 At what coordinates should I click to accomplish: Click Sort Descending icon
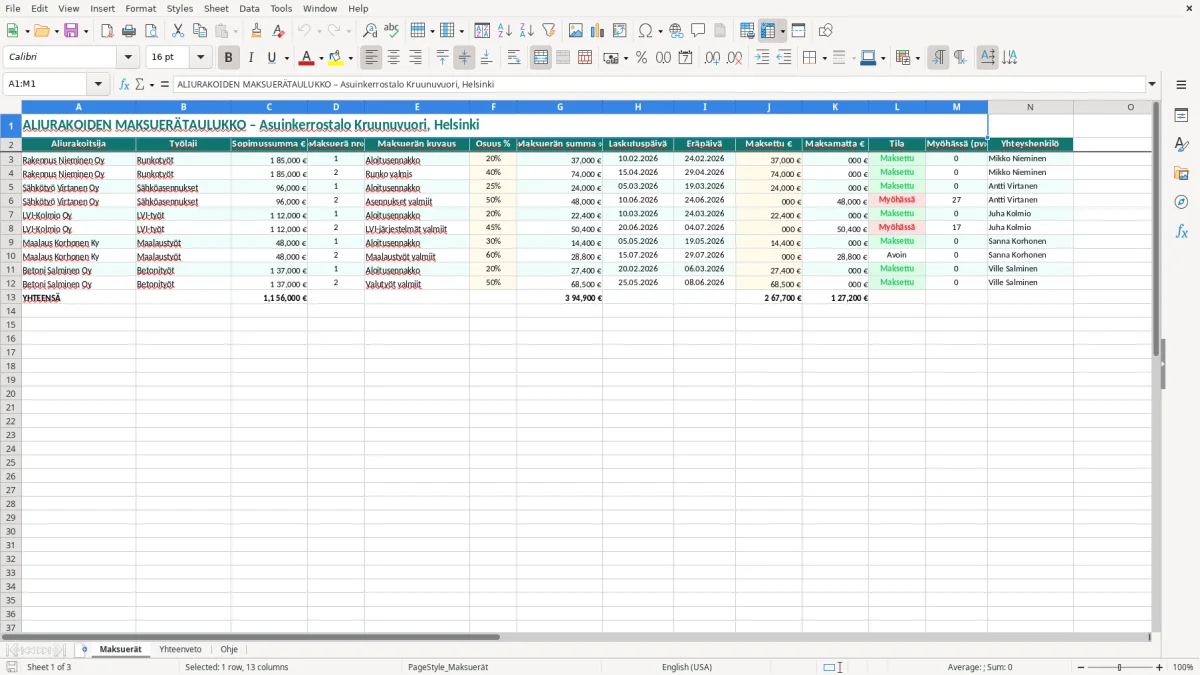(527, 31)
